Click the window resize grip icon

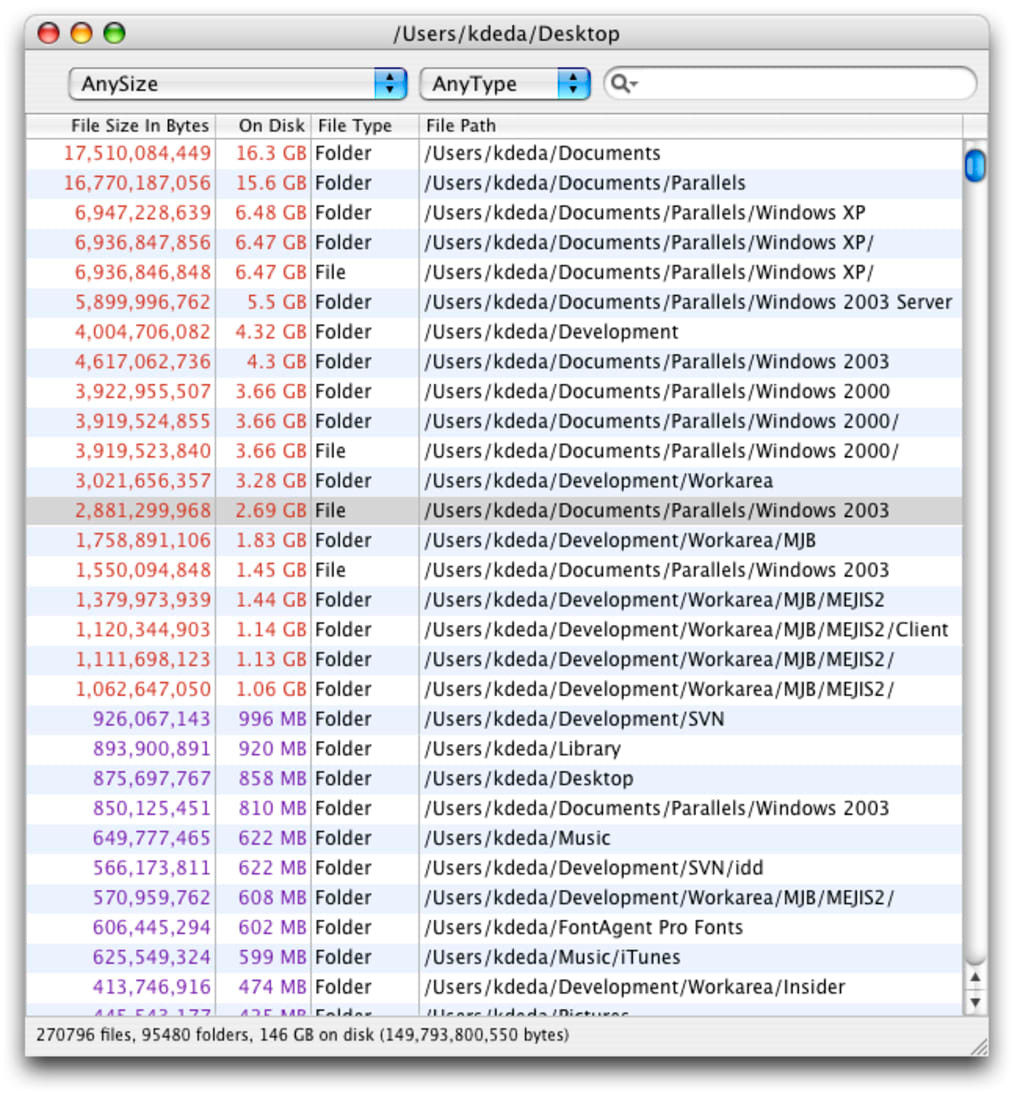pyautogui.click(x=979, y=1046)
